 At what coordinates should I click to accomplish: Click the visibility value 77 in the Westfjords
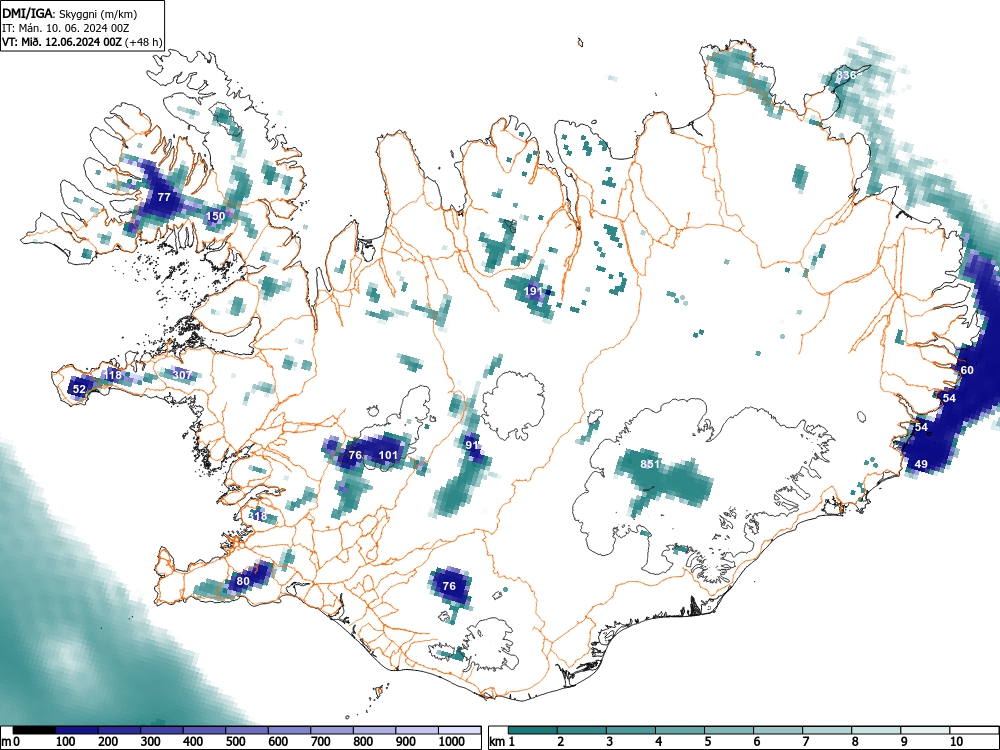tap(164, 197)
